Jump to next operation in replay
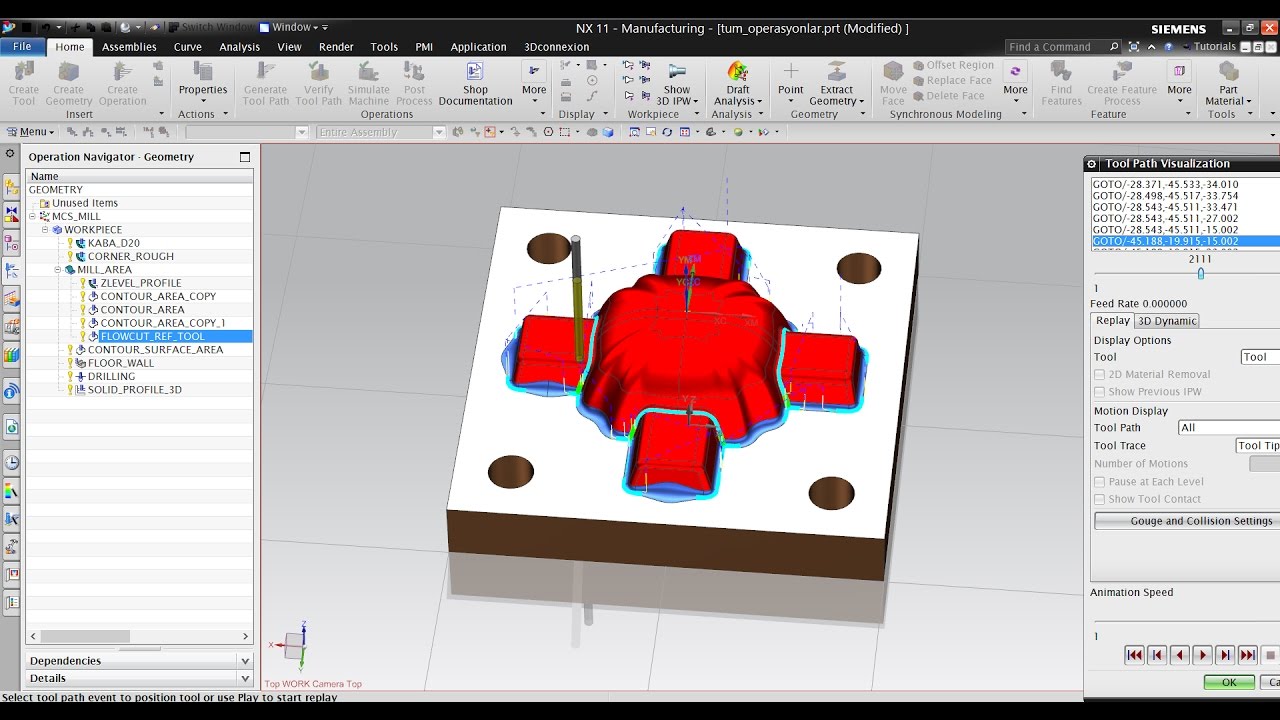 tap(1247, 655)
